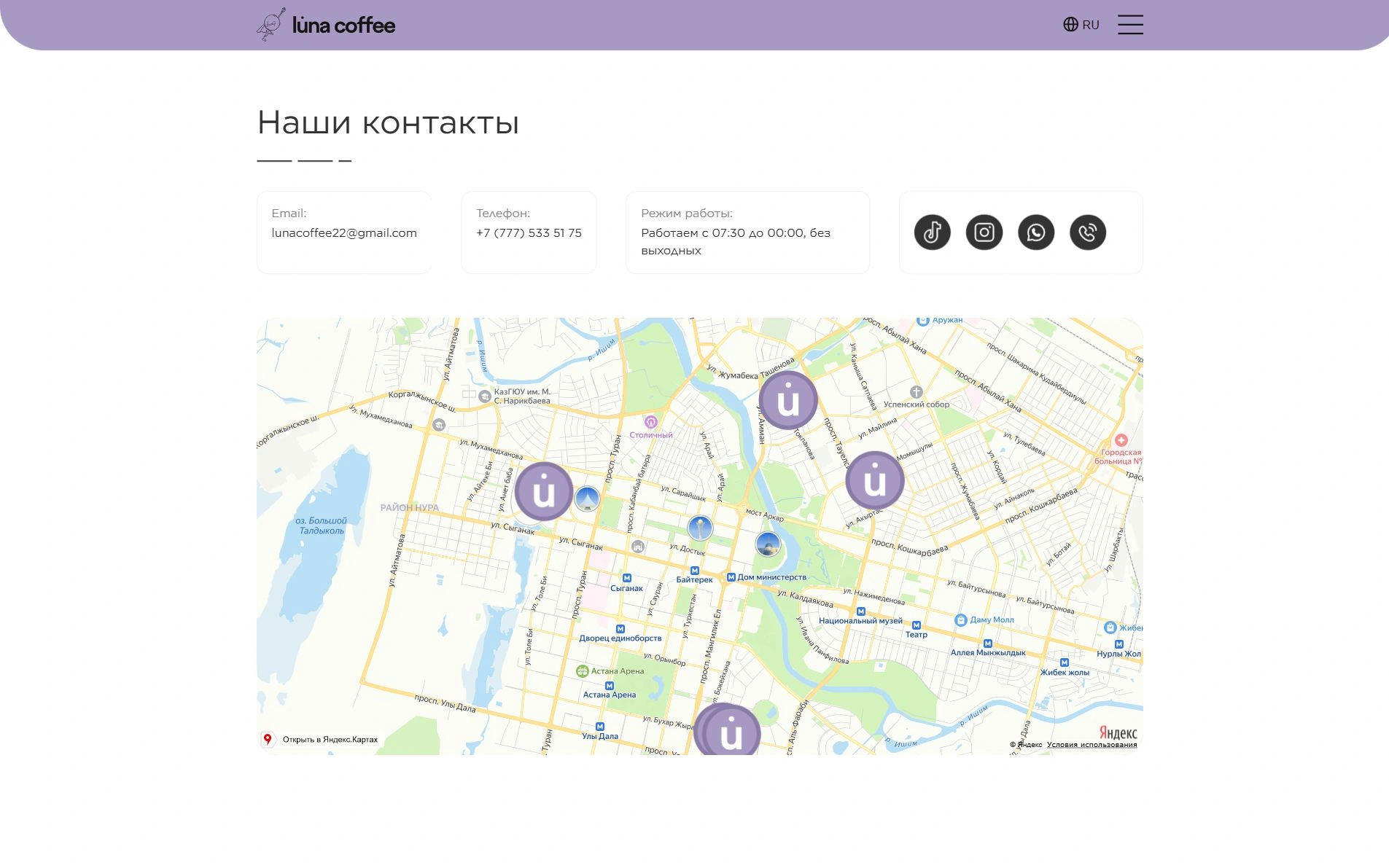Click the Жибек жолы station label
This screenshot has height=868, width=1389.
1065,673
